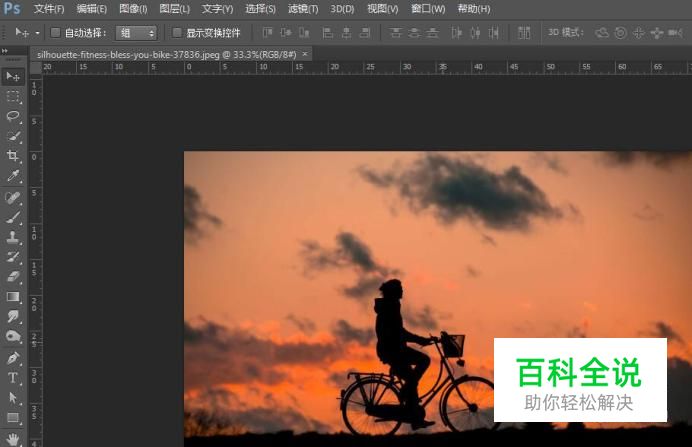Select the History Brush tool
Image resolution: width=692 pixels, height=447 pixels.
pyautogui.click(x=13, y=257)
